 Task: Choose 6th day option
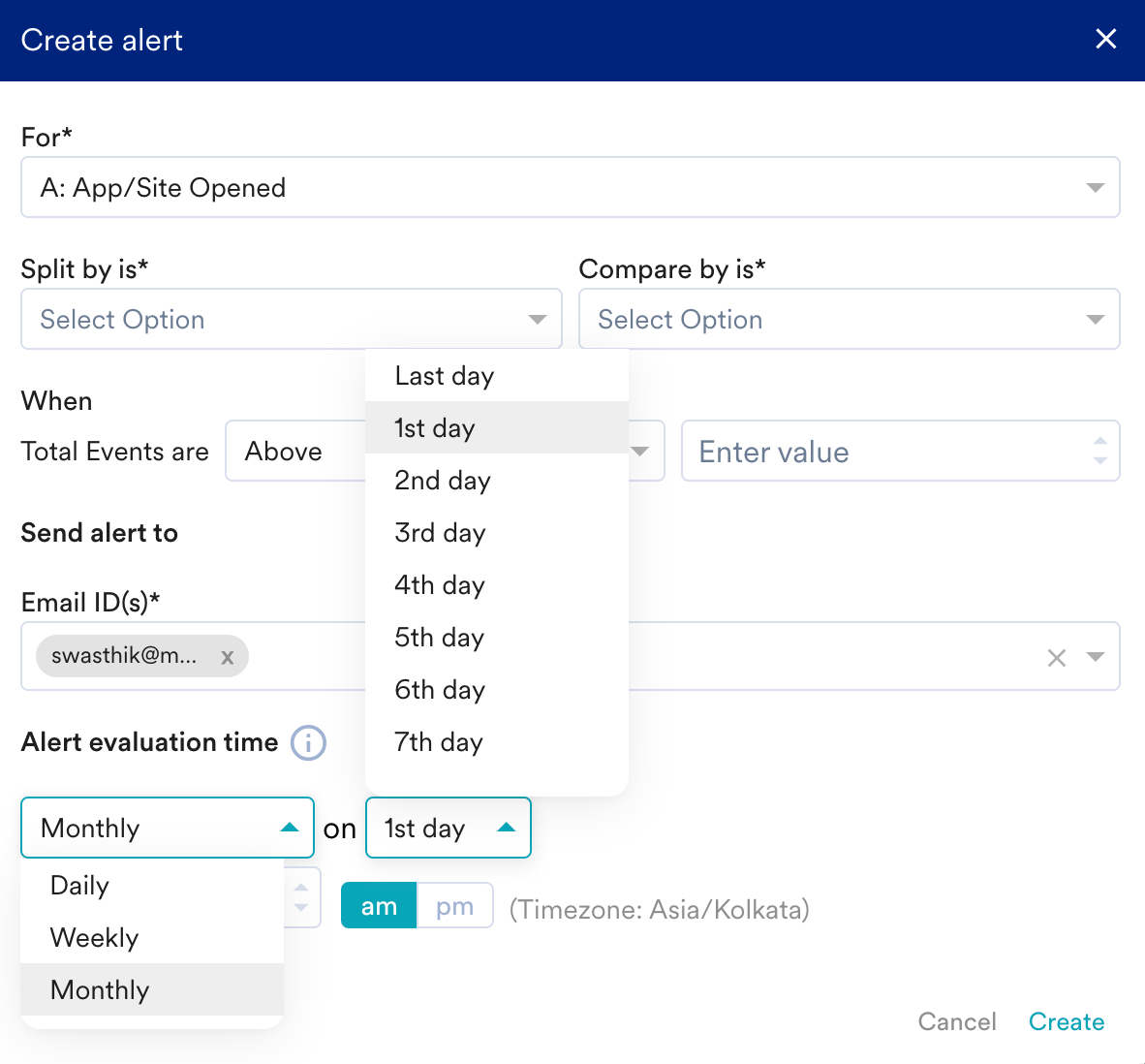(x=497, y=689)
